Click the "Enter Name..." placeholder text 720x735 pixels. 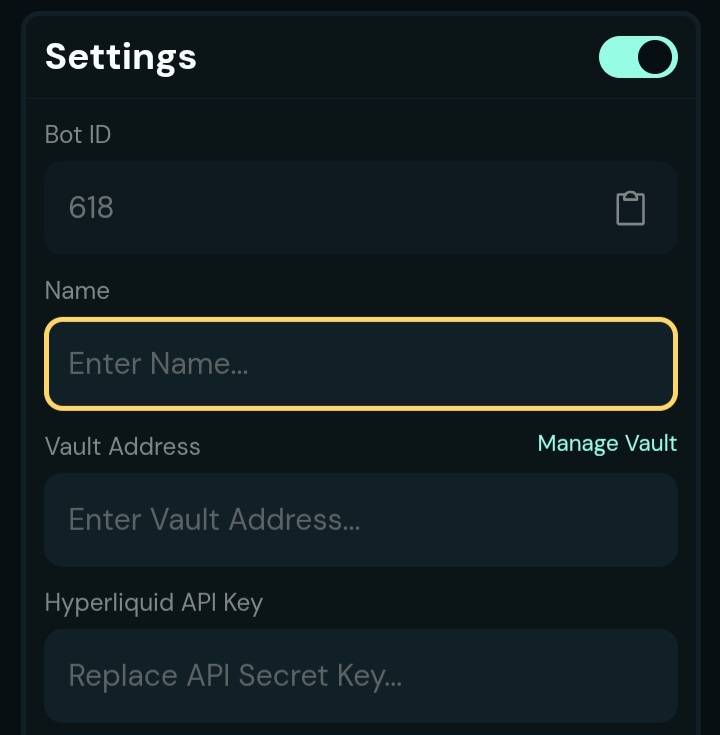(158, 364)
